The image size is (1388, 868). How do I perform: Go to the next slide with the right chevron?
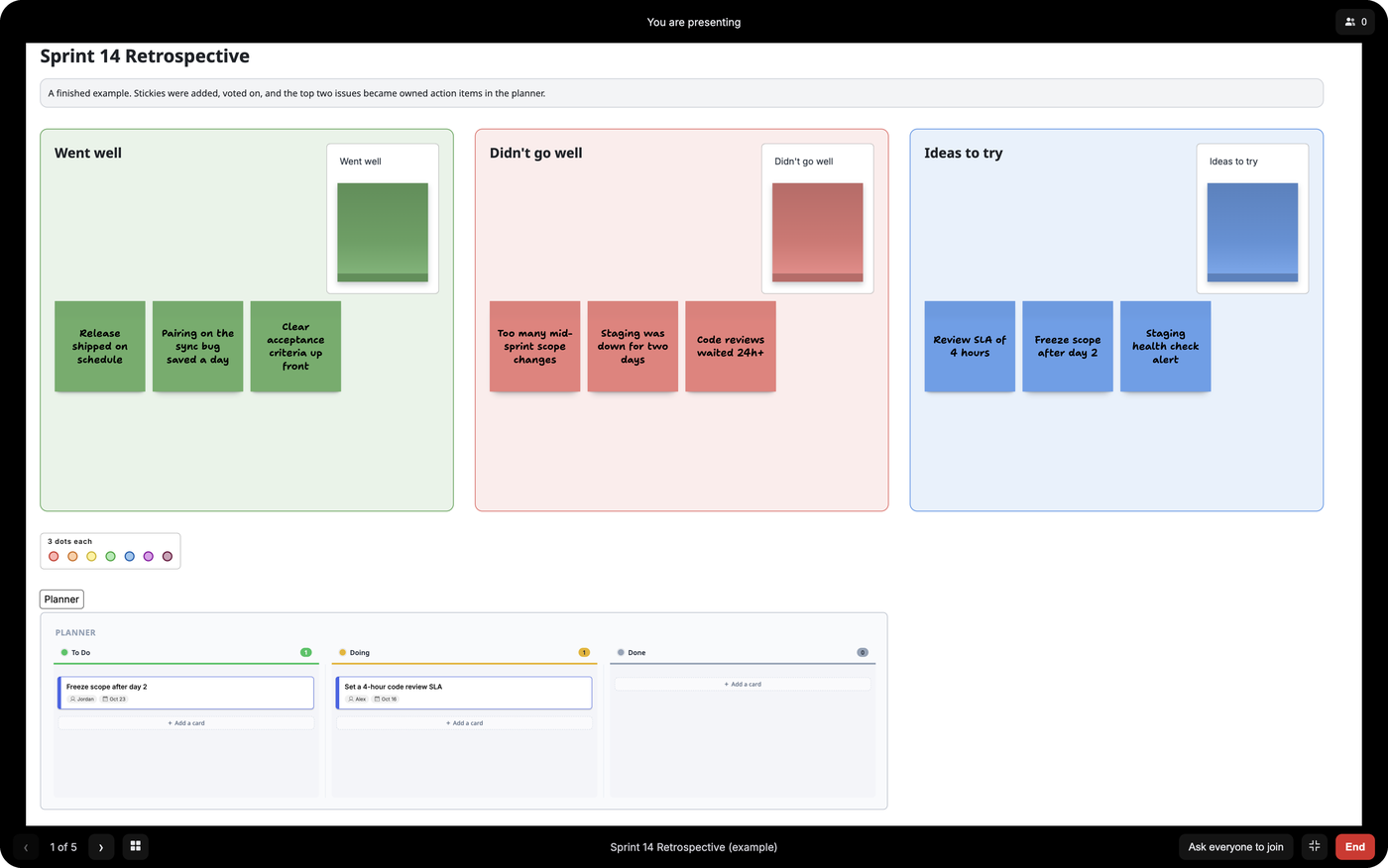[x=100, y=847]
